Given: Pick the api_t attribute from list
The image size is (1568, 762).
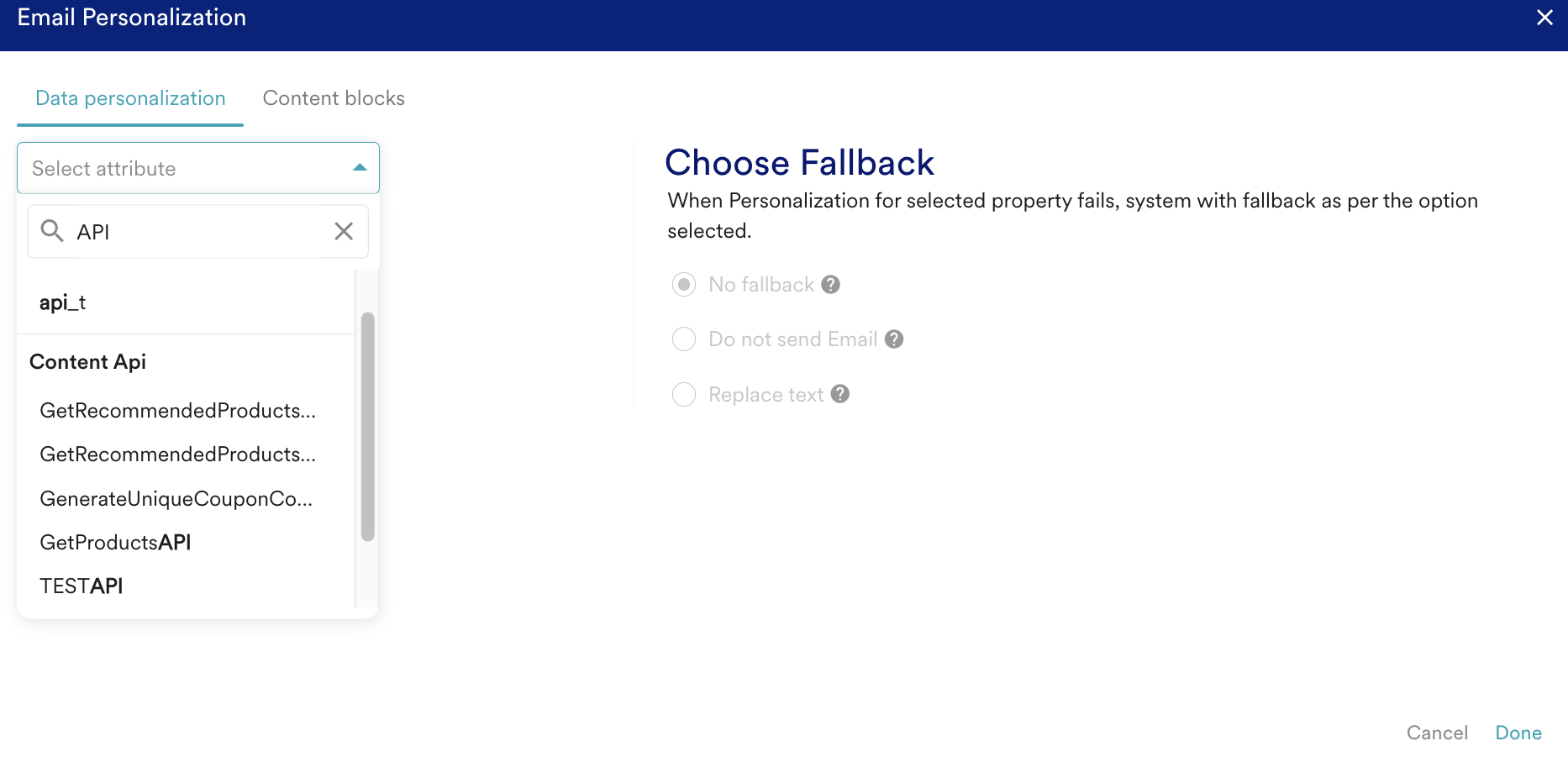Looking at the screenshot, I should click(x=63, y=302).
